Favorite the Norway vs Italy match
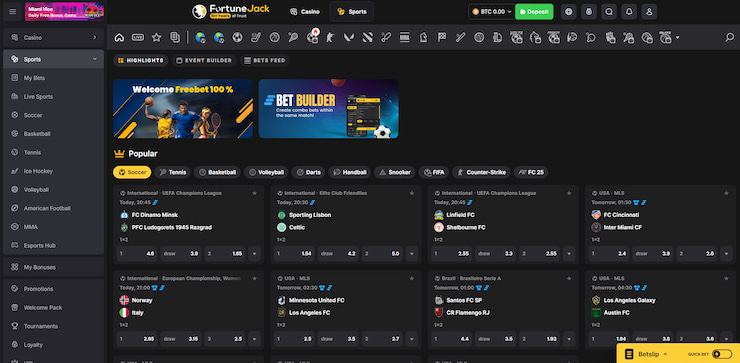740x363 pixels. pos(254,279)
